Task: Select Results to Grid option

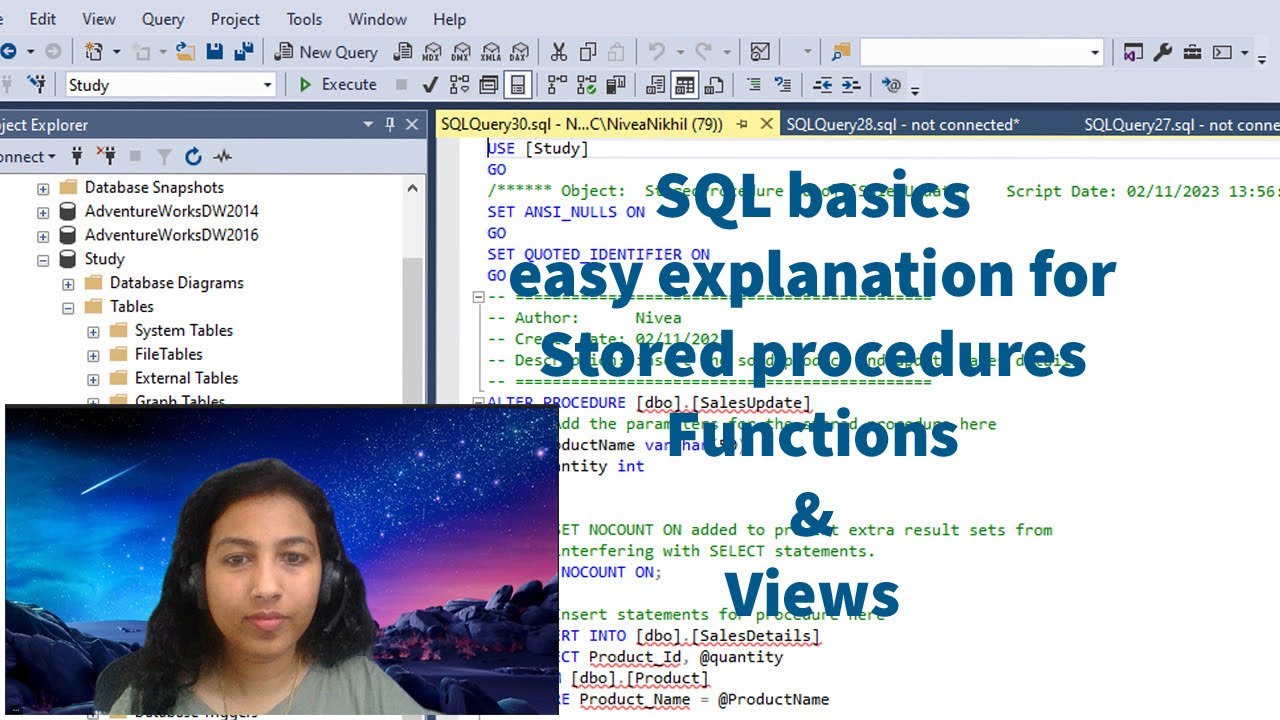Action: pos(684,85)
